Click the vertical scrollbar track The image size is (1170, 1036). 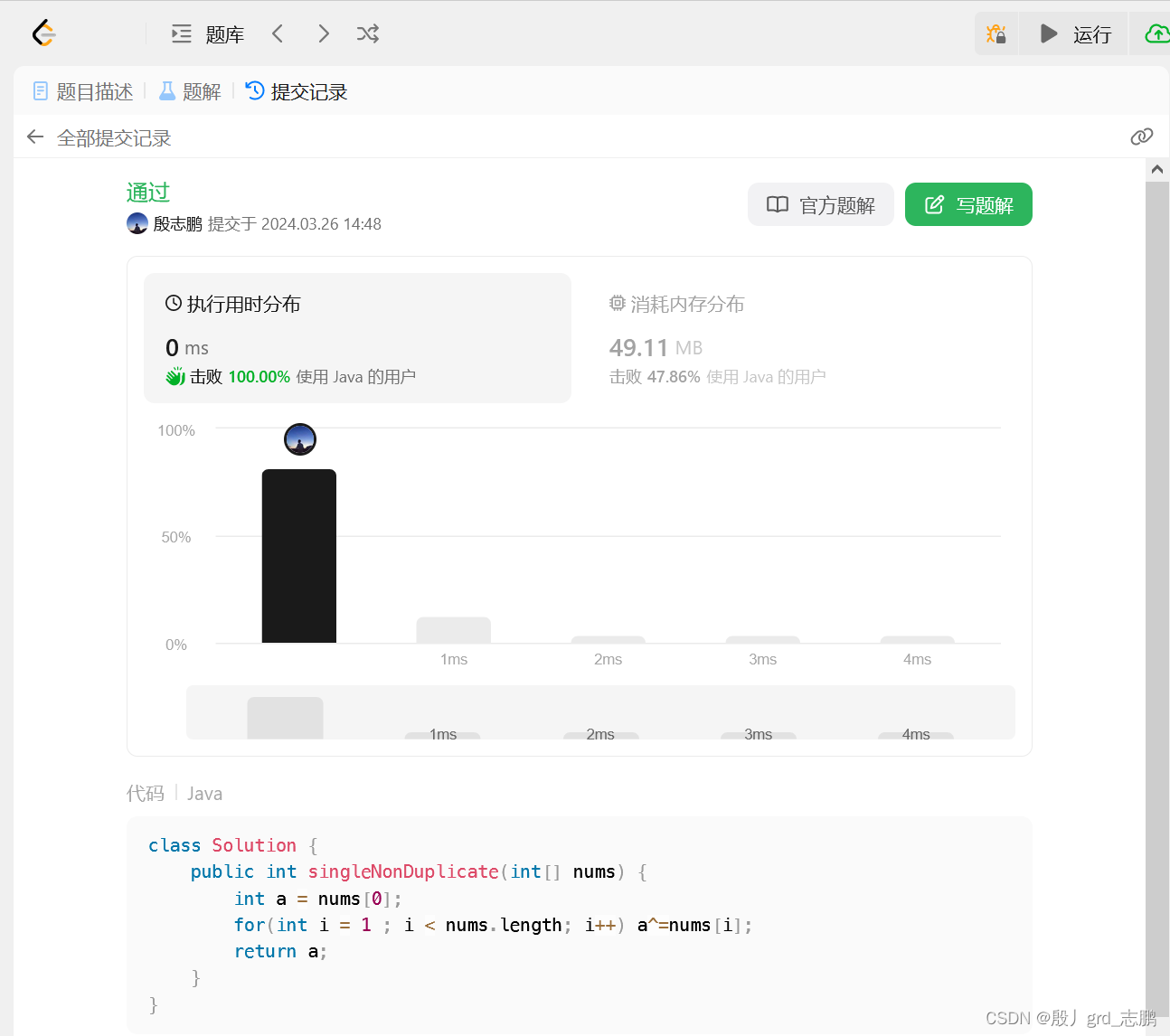(1157, 597)
